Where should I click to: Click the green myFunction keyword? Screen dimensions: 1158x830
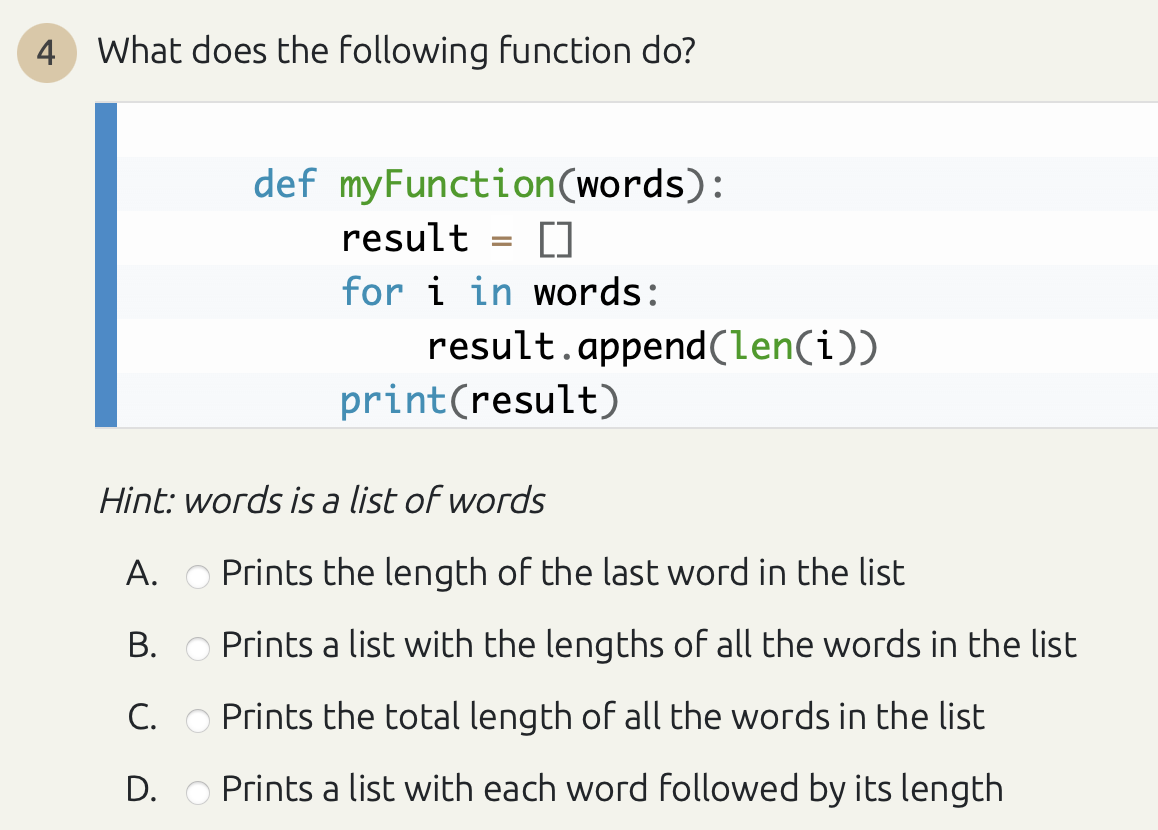(x=449, y=184)
